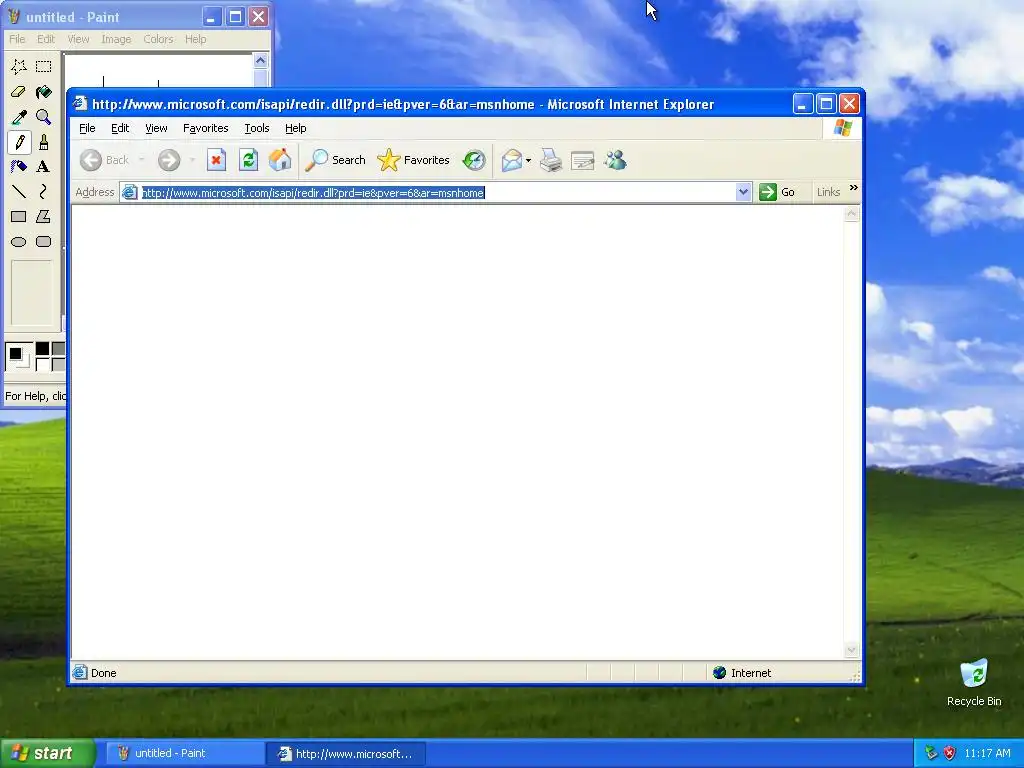The height and width of the screenshot is (768, 1024).
Task: Open the Image menu in Paint
Action: [x=116, y=39]
